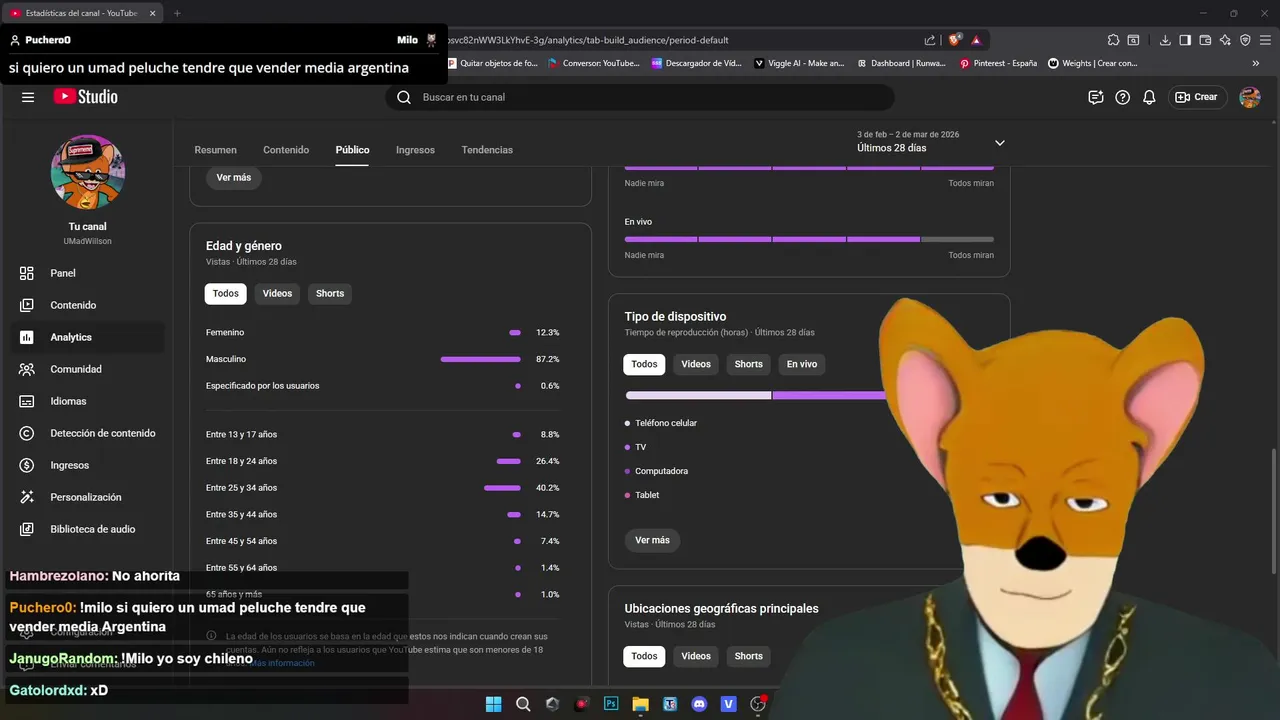The height and width of the screenshot is (720, 1280).
Task: Click the Brave Rewards triangle icon
Action: pos(976,40)
